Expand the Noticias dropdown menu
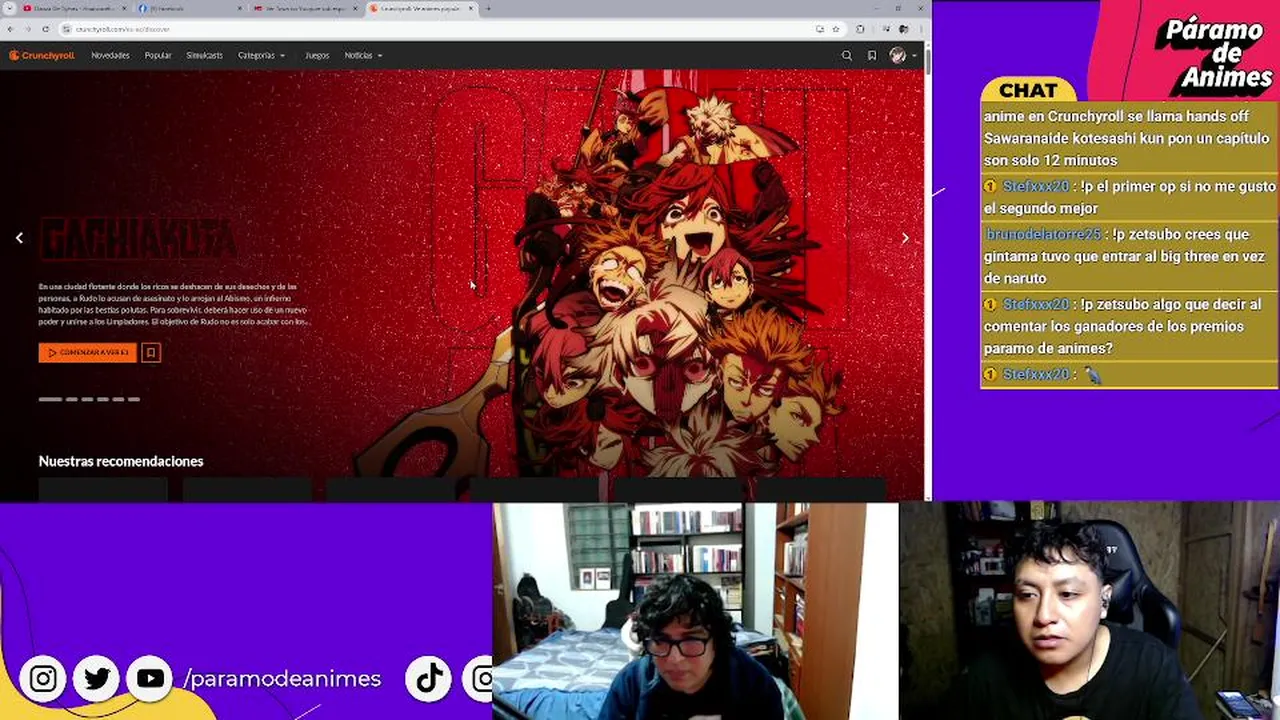This screenshot has height=720, width=1280. coord(363,56)
